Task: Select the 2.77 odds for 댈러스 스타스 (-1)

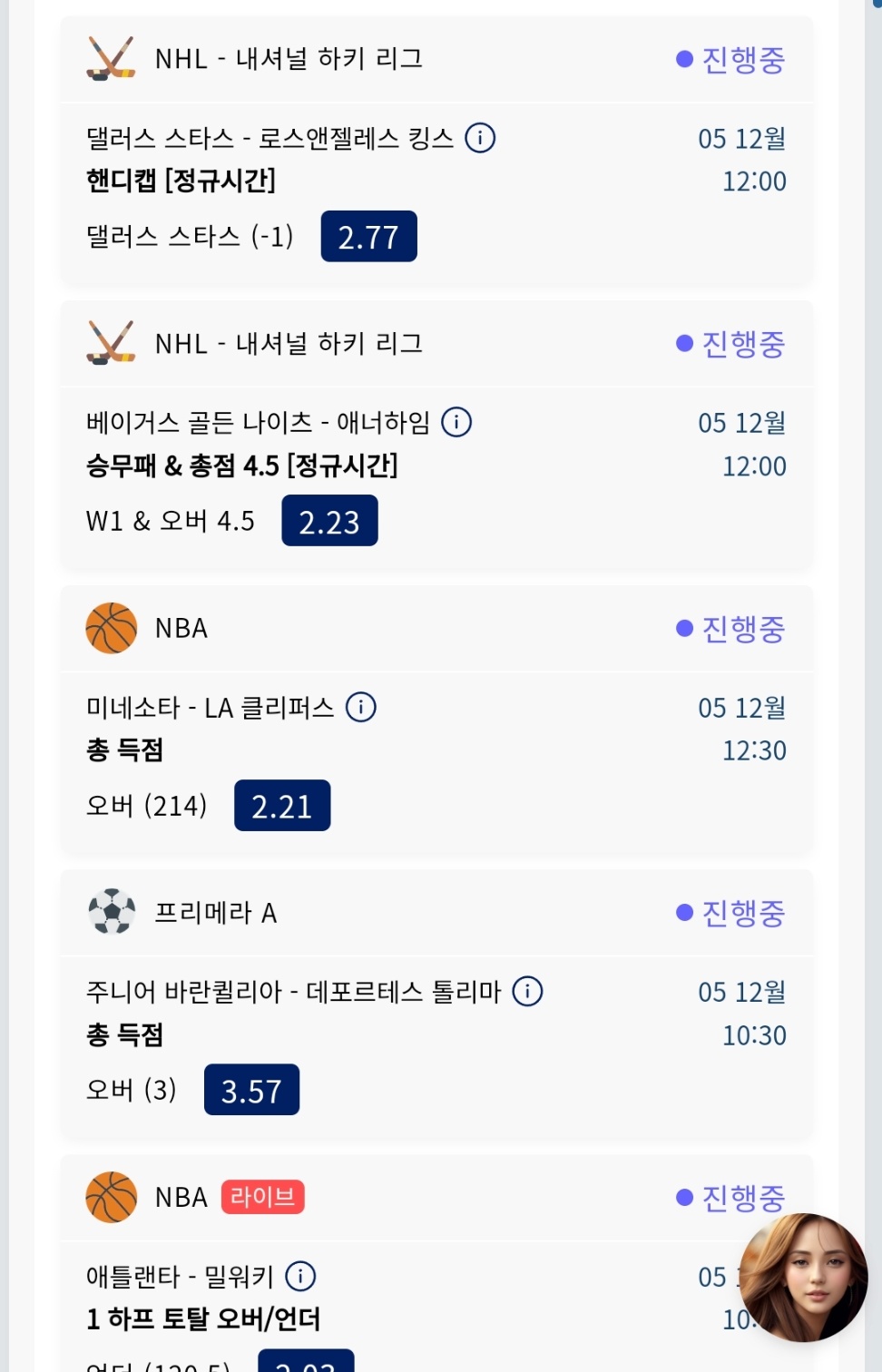Action: 368,237
